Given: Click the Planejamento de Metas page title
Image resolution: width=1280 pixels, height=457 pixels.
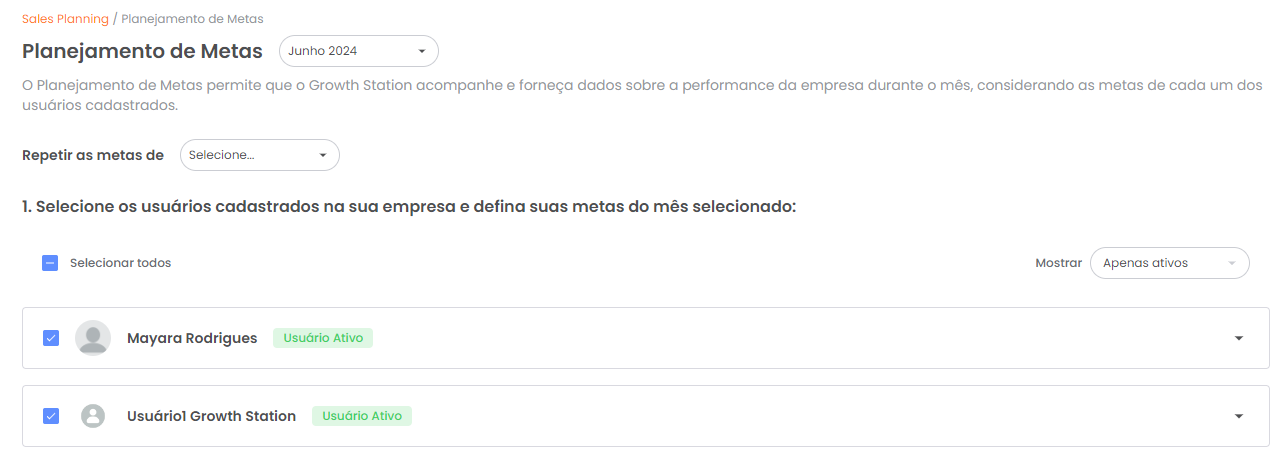Looking at the screenshot, I should click(142, 51).
